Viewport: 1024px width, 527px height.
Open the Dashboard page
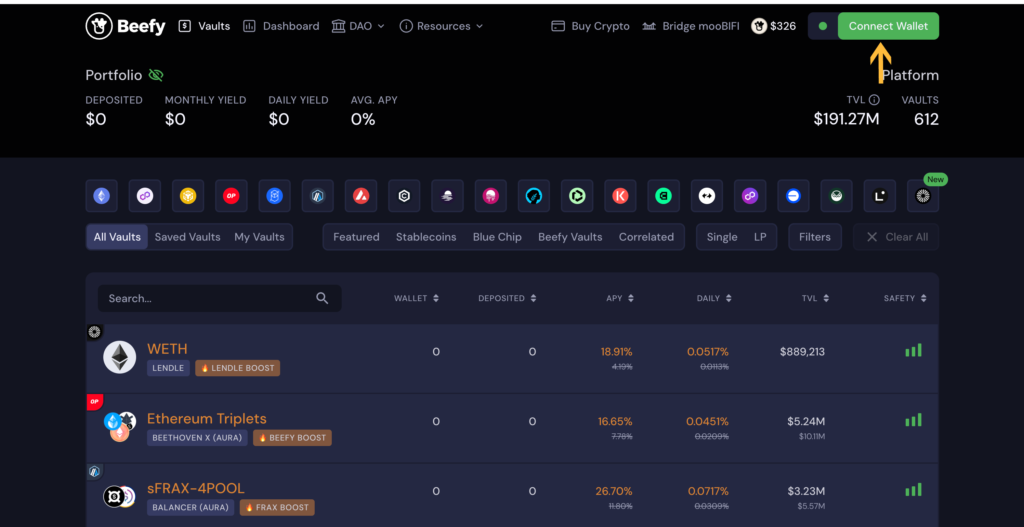point(281,26)
